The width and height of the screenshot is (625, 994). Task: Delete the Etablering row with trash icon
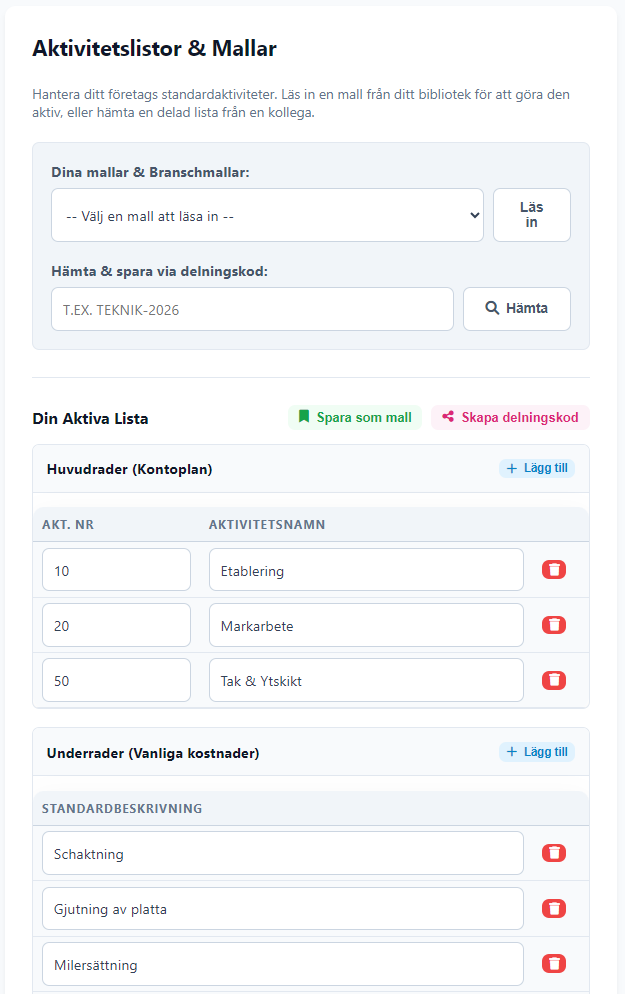coord(553,570)
